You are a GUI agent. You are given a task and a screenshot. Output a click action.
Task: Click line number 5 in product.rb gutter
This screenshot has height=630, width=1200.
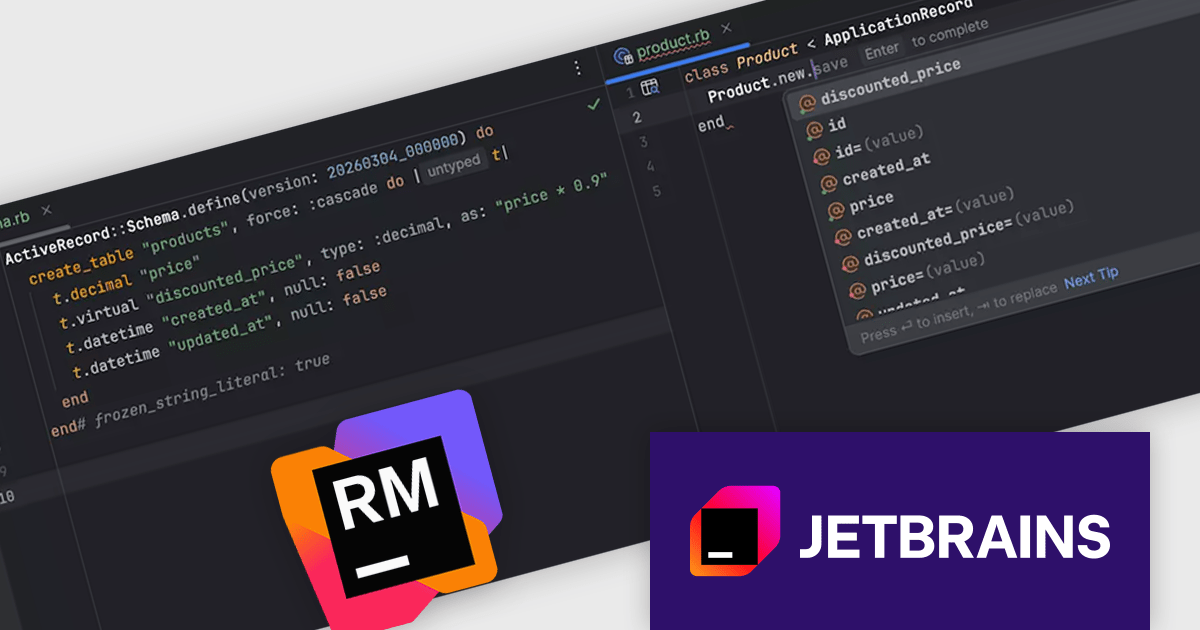tap(656, 191)
